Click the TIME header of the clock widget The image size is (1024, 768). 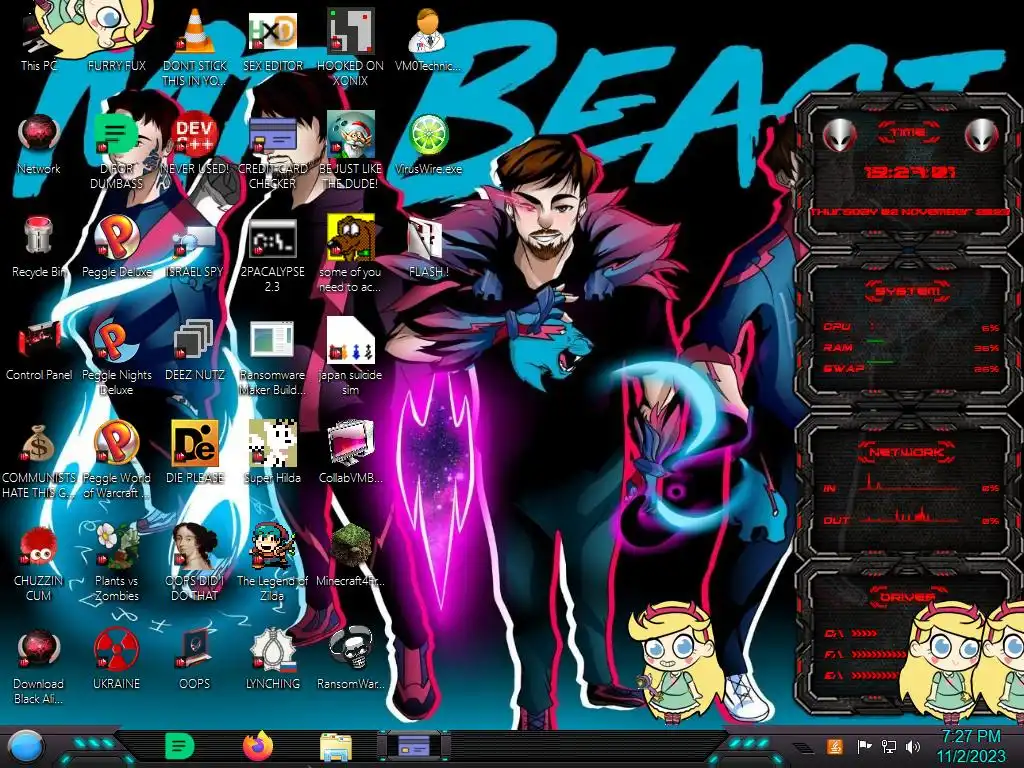pos(908,132)
